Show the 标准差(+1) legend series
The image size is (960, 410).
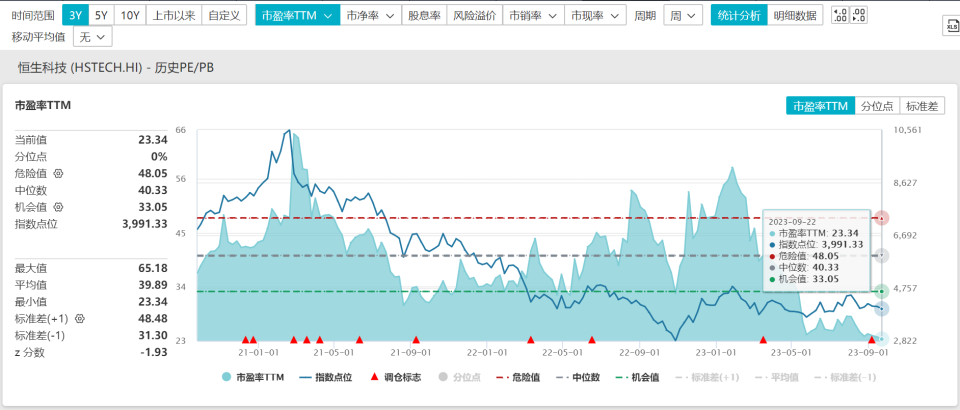click(x=705, y=378)
